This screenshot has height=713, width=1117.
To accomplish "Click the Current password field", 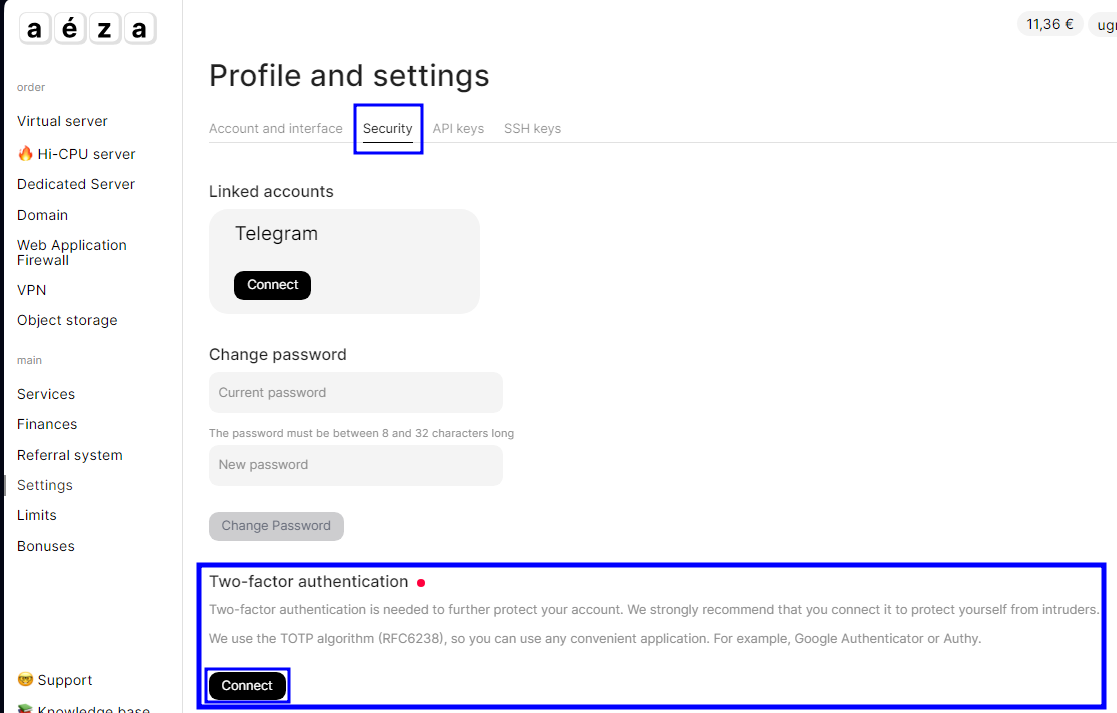I will coord(355,393).
